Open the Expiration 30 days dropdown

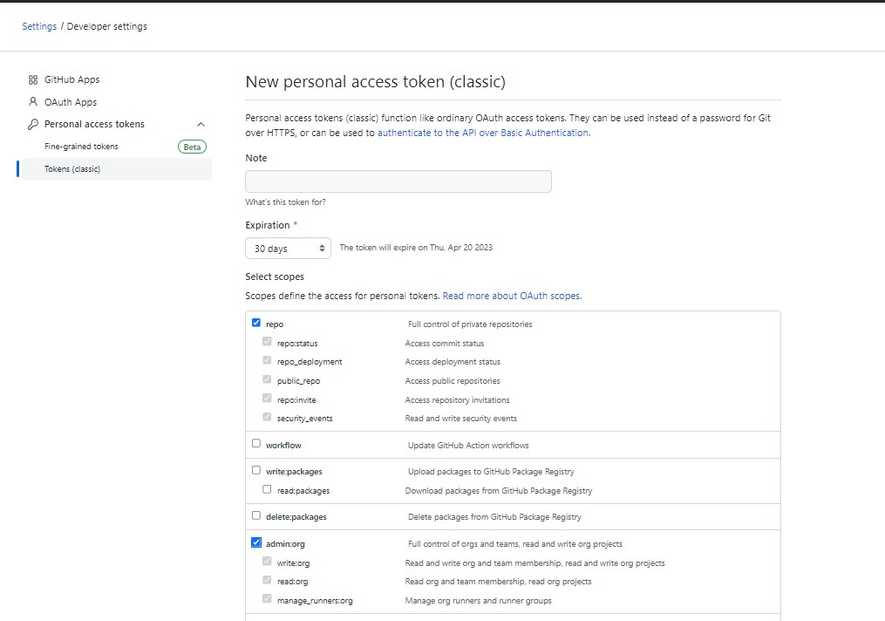click(x=288, y=248)
